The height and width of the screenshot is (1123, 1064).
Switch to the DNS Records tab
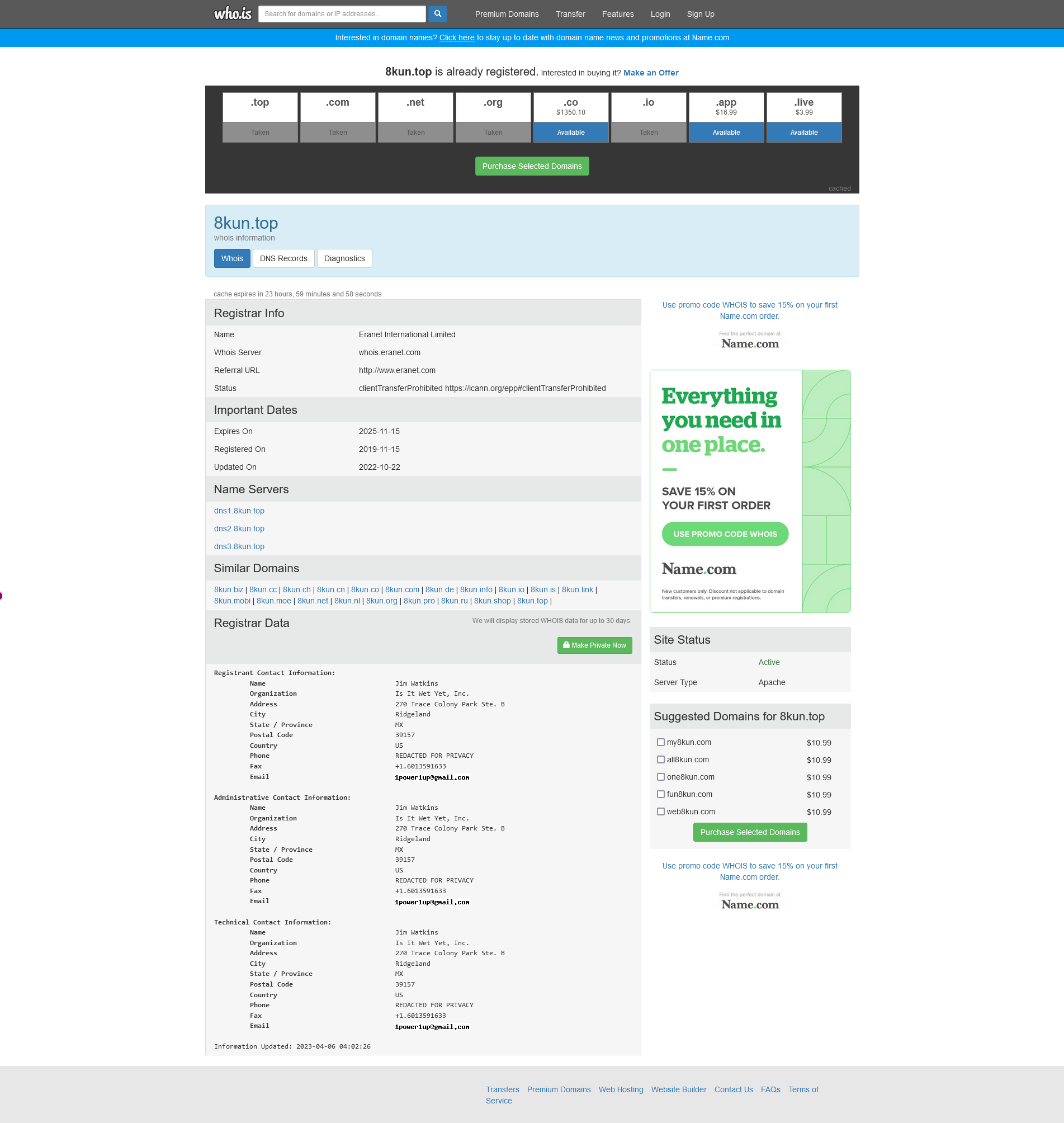pyautogui.click(x=283, y=258)
